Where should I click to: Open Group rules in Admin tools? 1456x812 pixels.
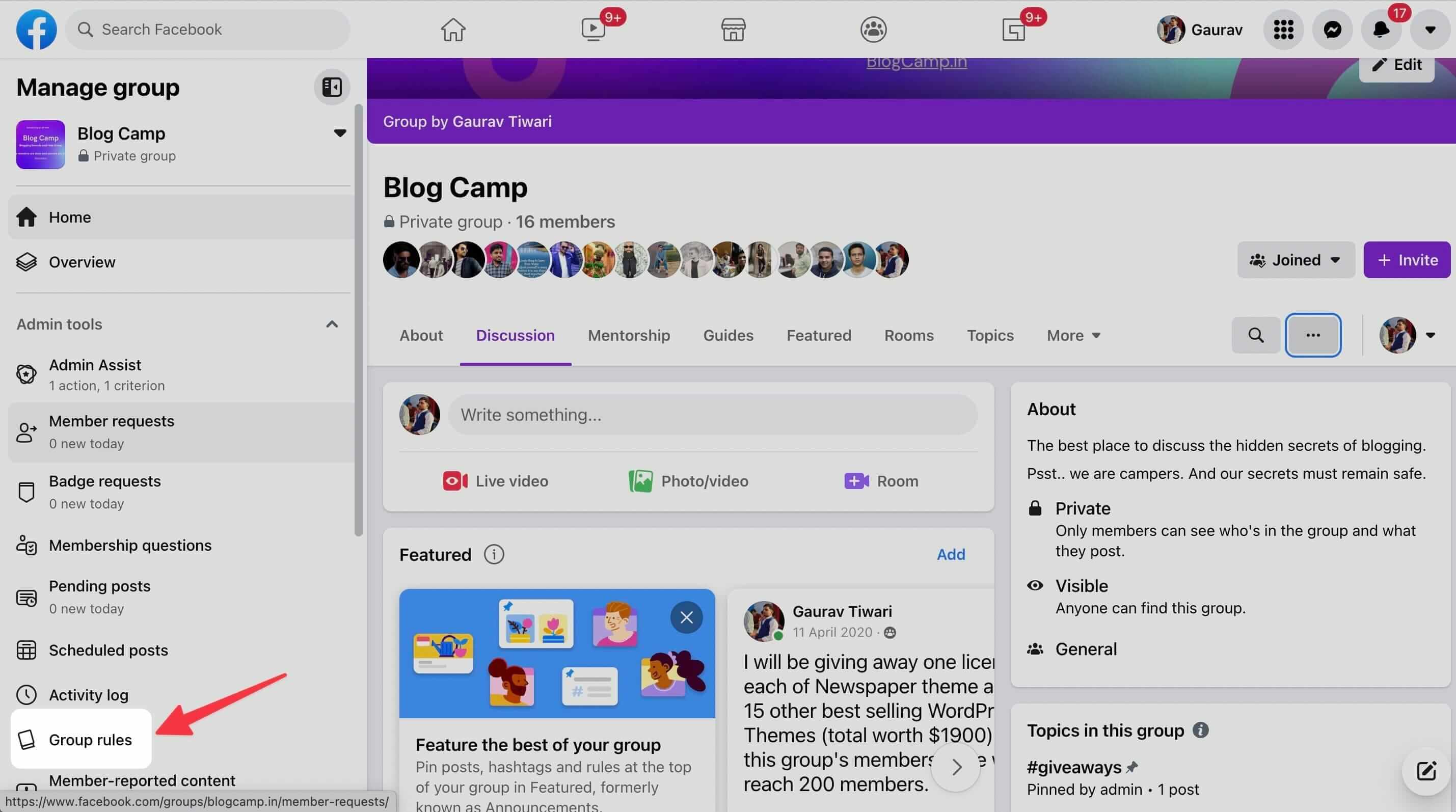(90, 739)
